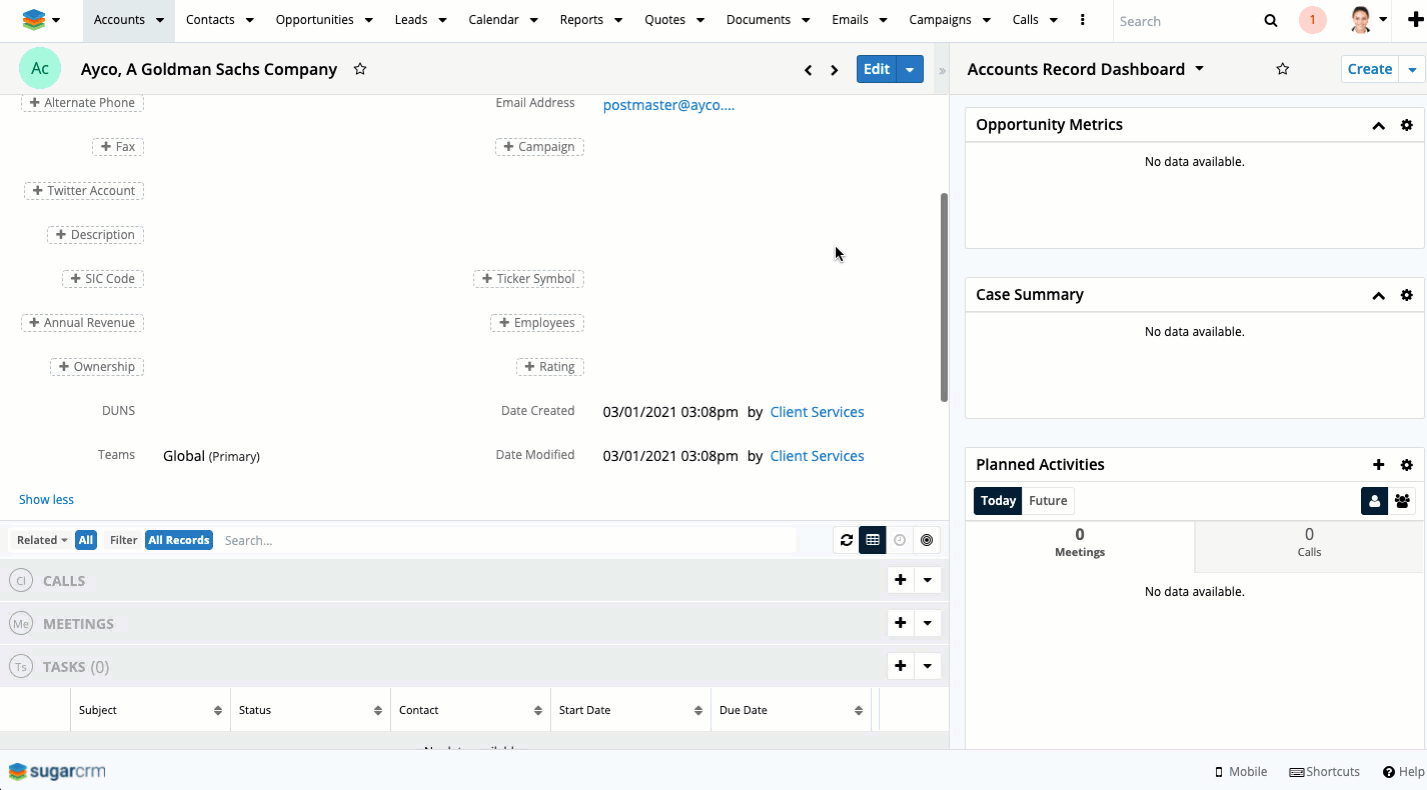Open the Edit button dropdown arrow
The image size is (1427, 790).
[x=910, y=69]
